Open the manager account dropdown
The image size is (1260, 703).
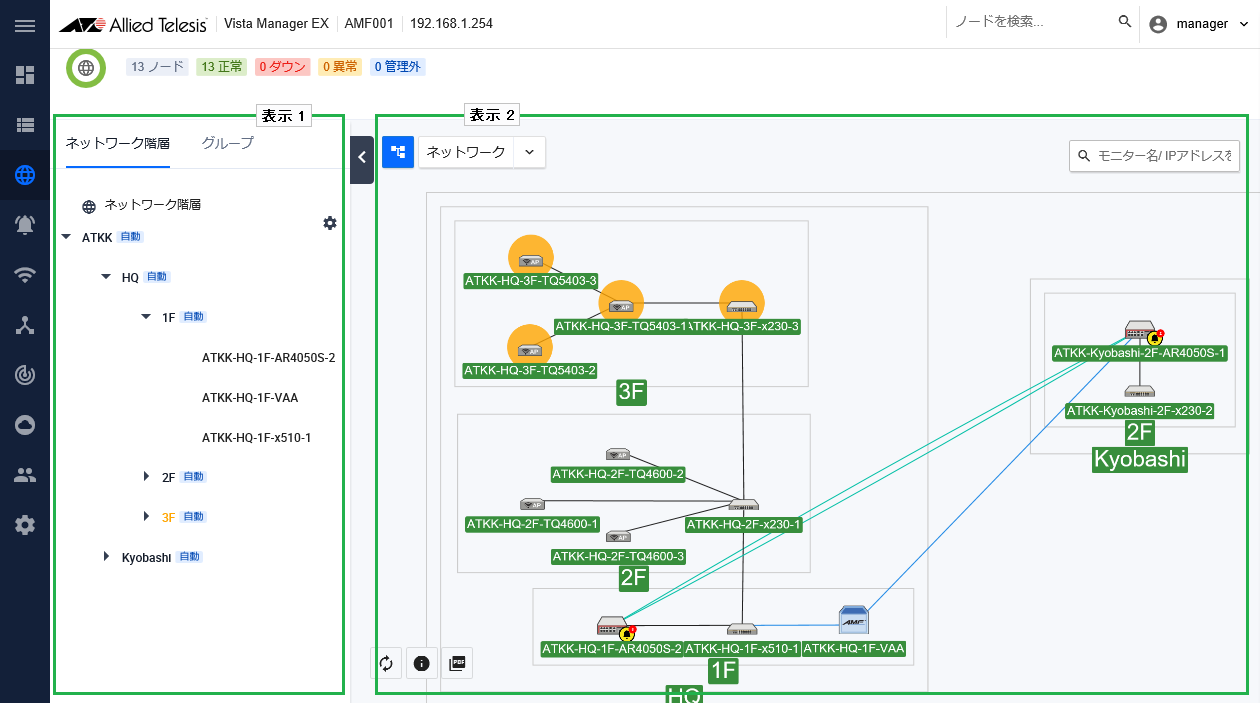[1200, 24]
